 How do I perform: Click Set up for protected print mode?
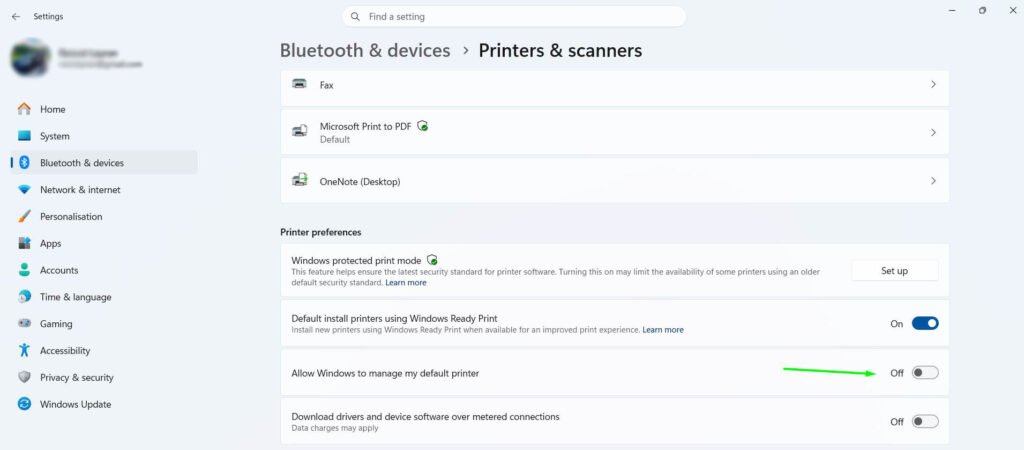click(894, 270)
